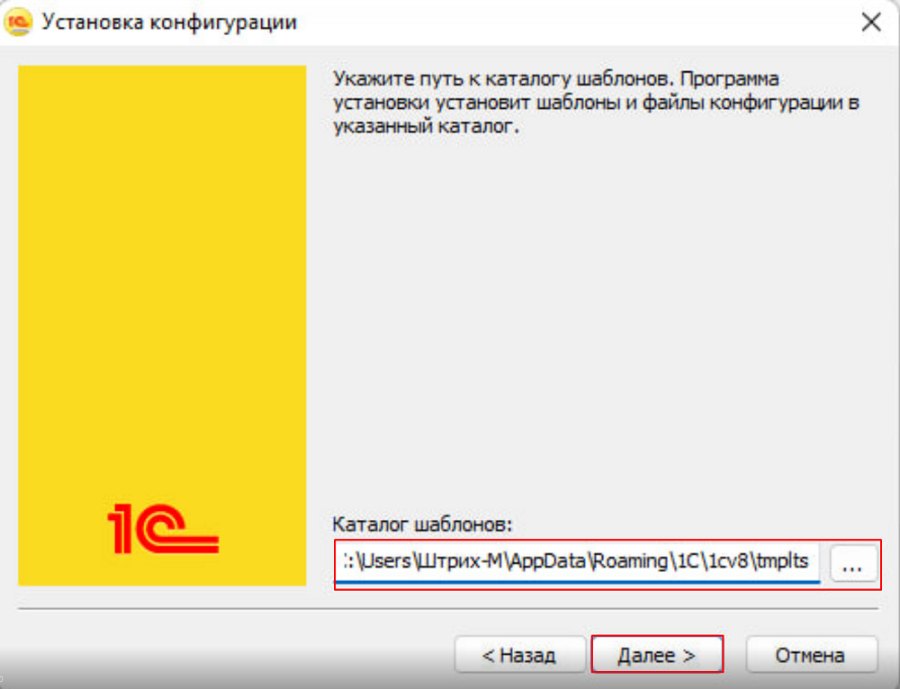This screenshot has height=689, width=900.
Task: Open folder browser with the ... button
Action: [853, 563]
